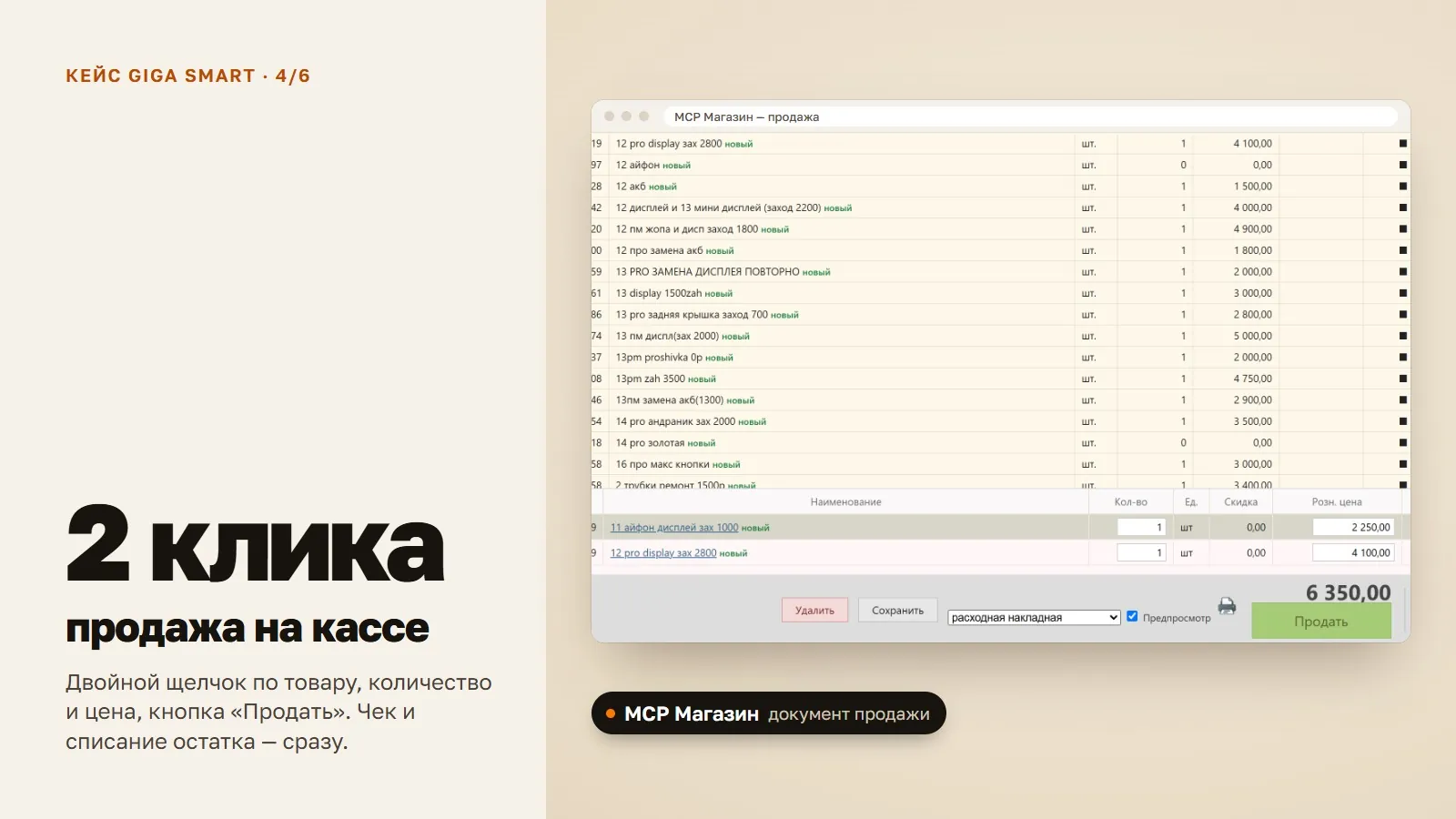Edit price field showing 4 100,00

point(1353,552)
